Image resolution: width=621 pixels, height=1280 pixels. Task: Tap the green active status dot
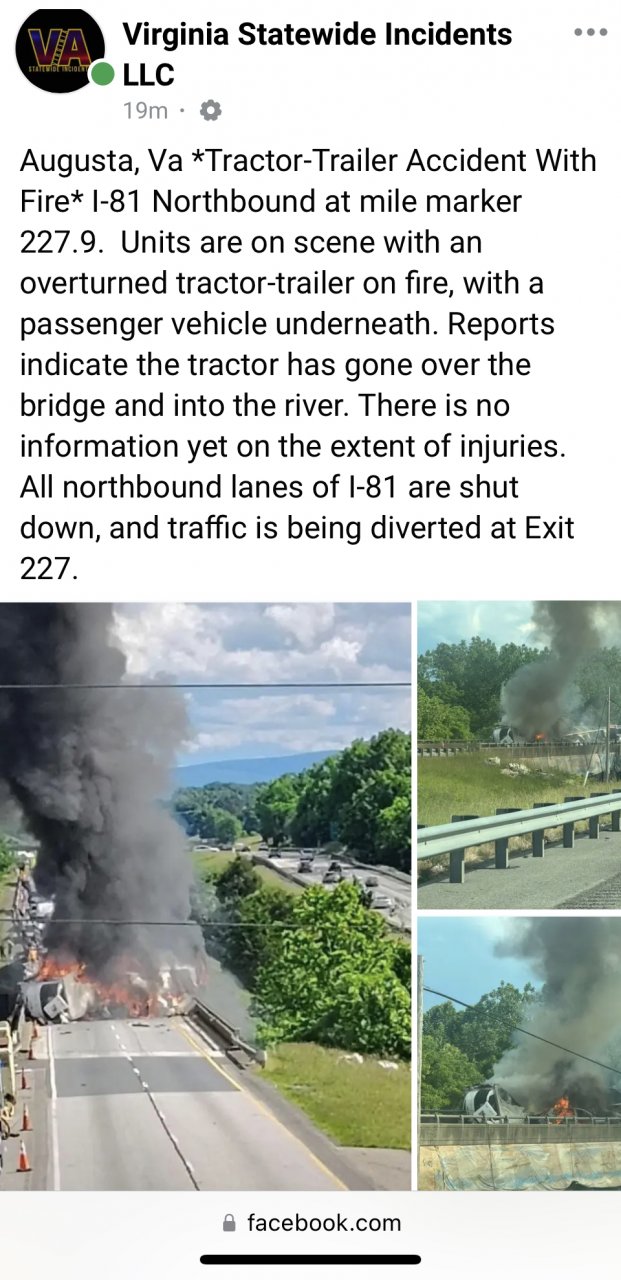click(x=102, y=76)
